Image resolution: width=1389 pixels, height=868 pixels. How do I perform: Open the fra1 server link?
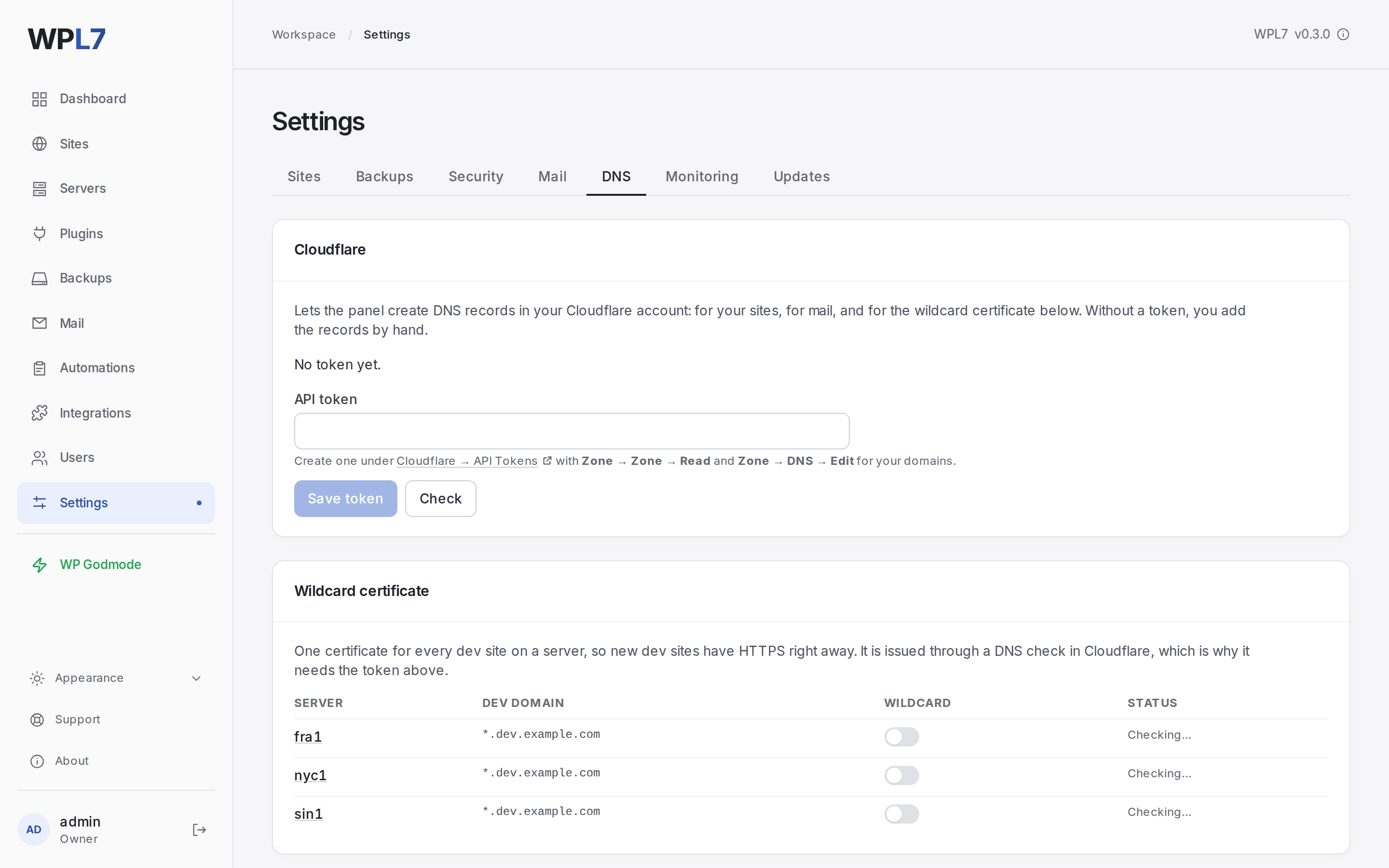click(x=308, y=736)
